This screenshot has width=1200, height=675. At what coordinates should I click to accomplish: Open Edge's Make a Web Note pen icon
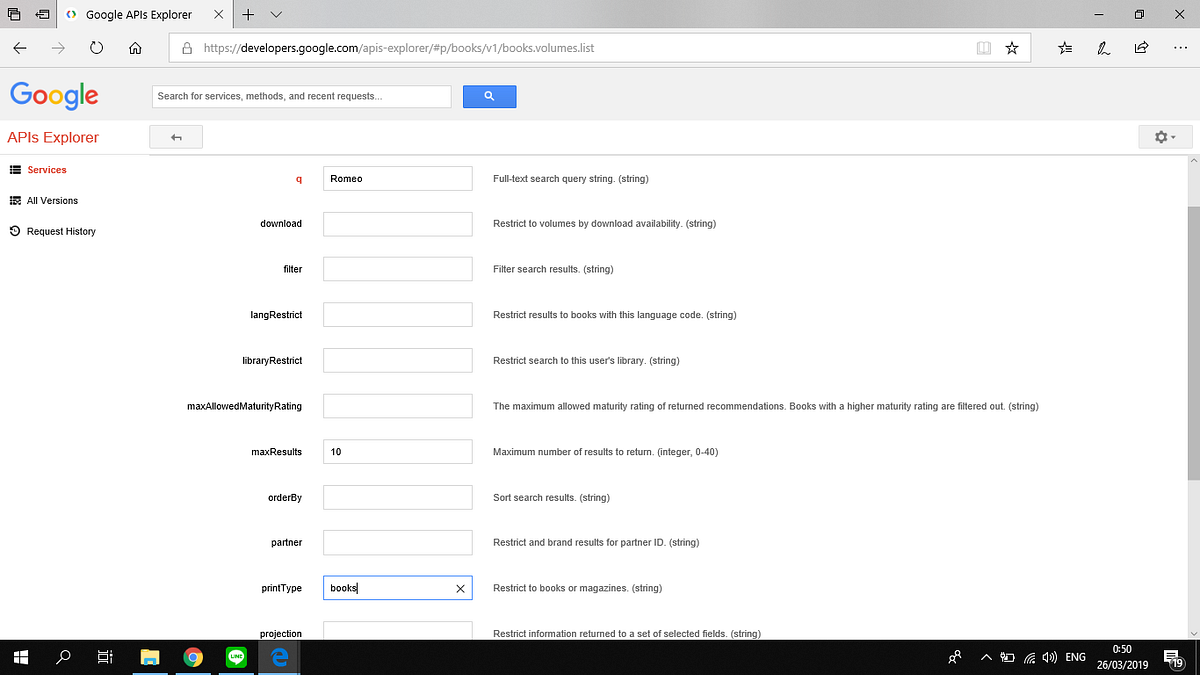point(1103,46)
